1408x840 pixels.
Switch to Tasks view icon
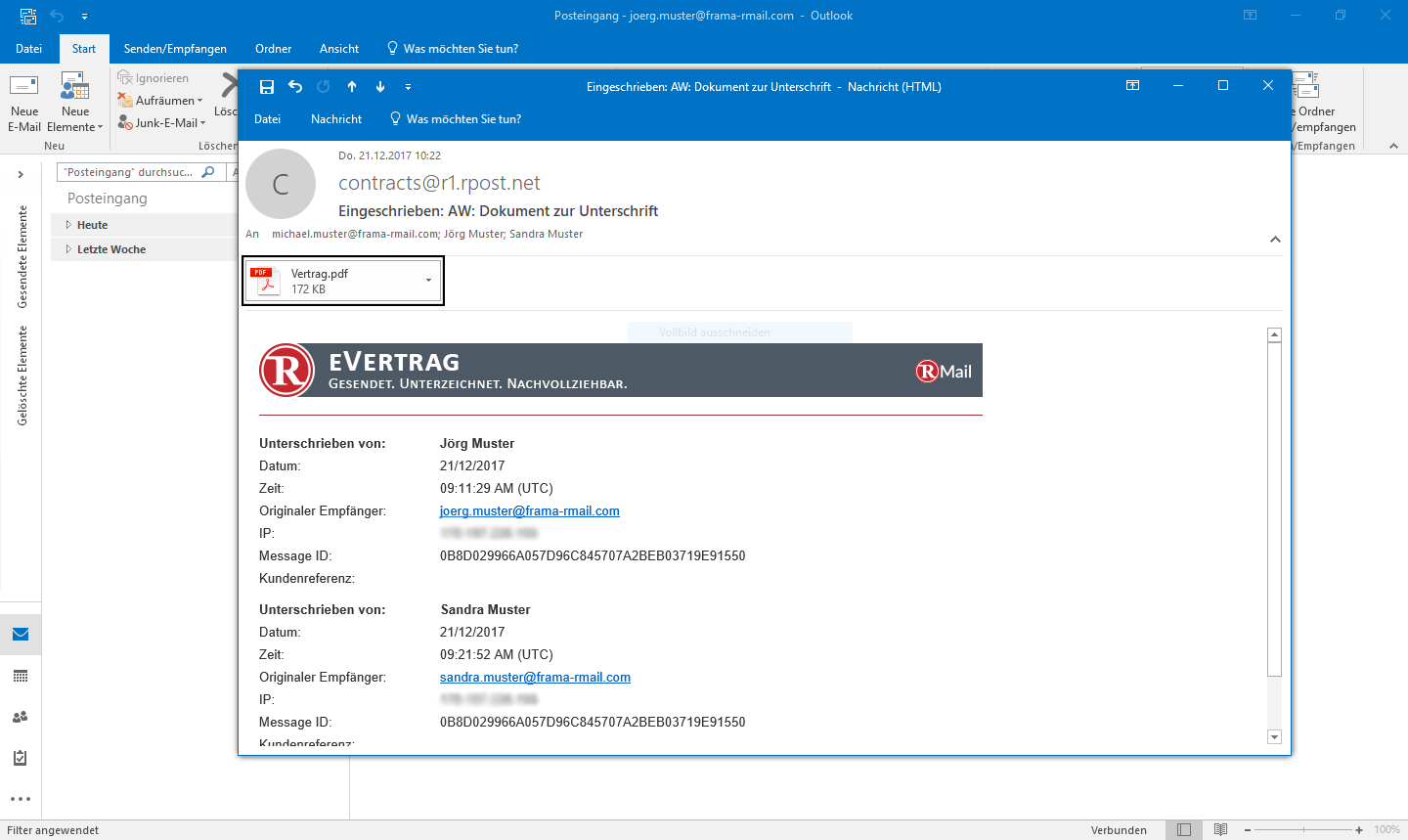(x=21, y=758)
